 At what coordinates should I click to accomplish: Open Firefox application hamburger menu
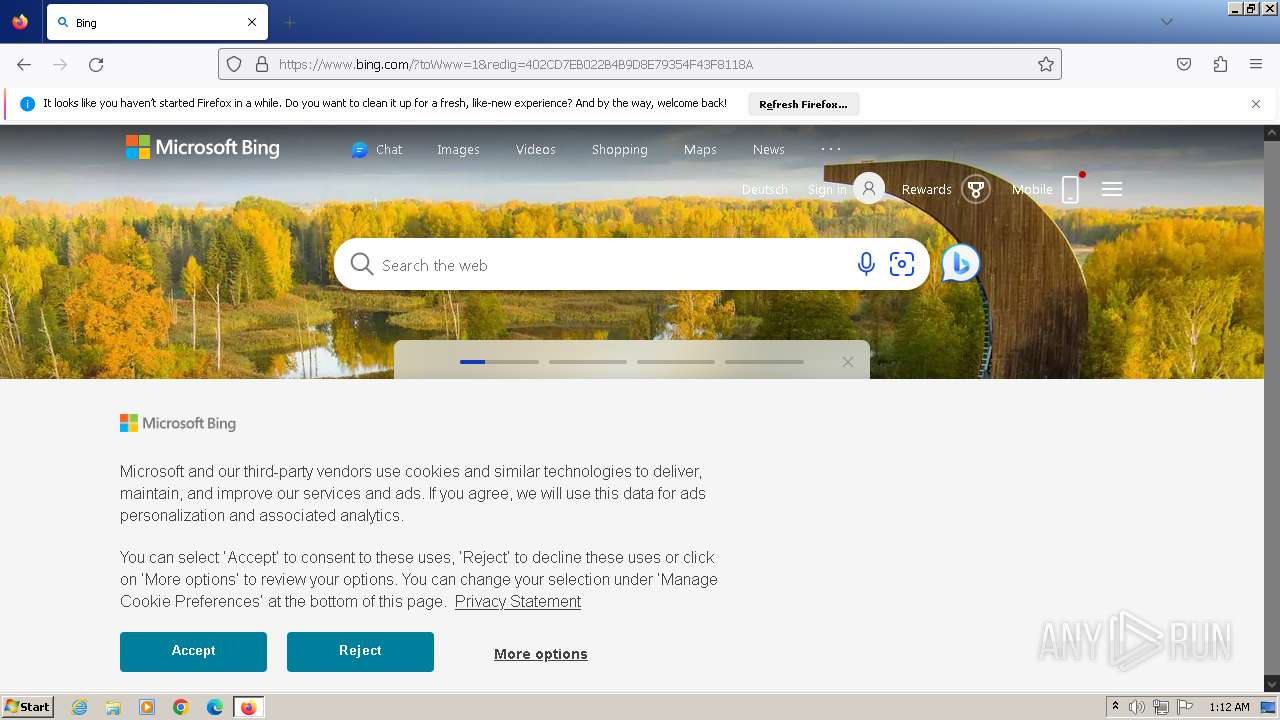[1256, 64]
